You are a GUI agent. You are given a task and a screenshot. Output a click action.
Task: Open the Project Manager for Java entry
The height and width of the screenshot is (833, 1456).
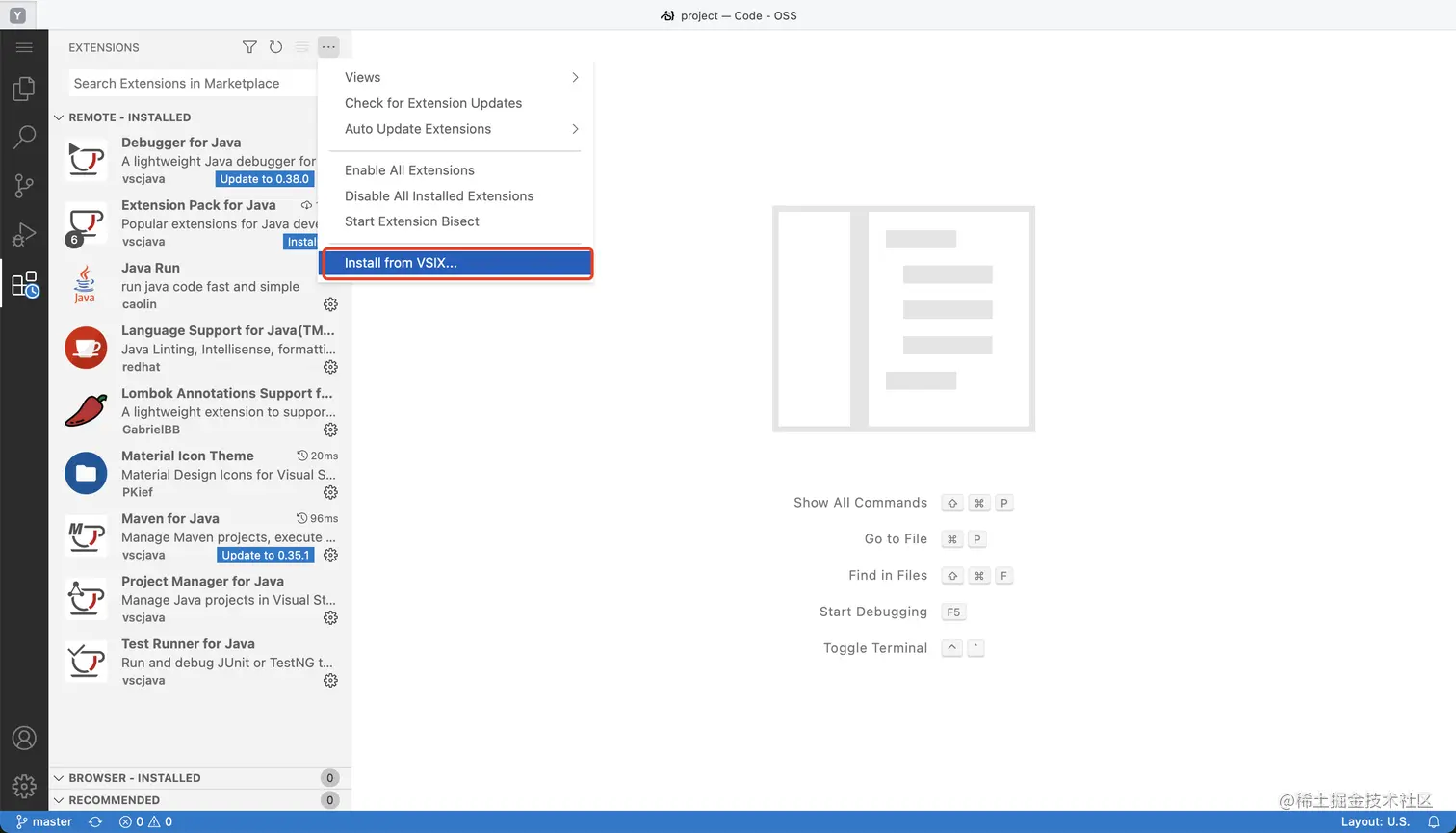coord(200,598)
